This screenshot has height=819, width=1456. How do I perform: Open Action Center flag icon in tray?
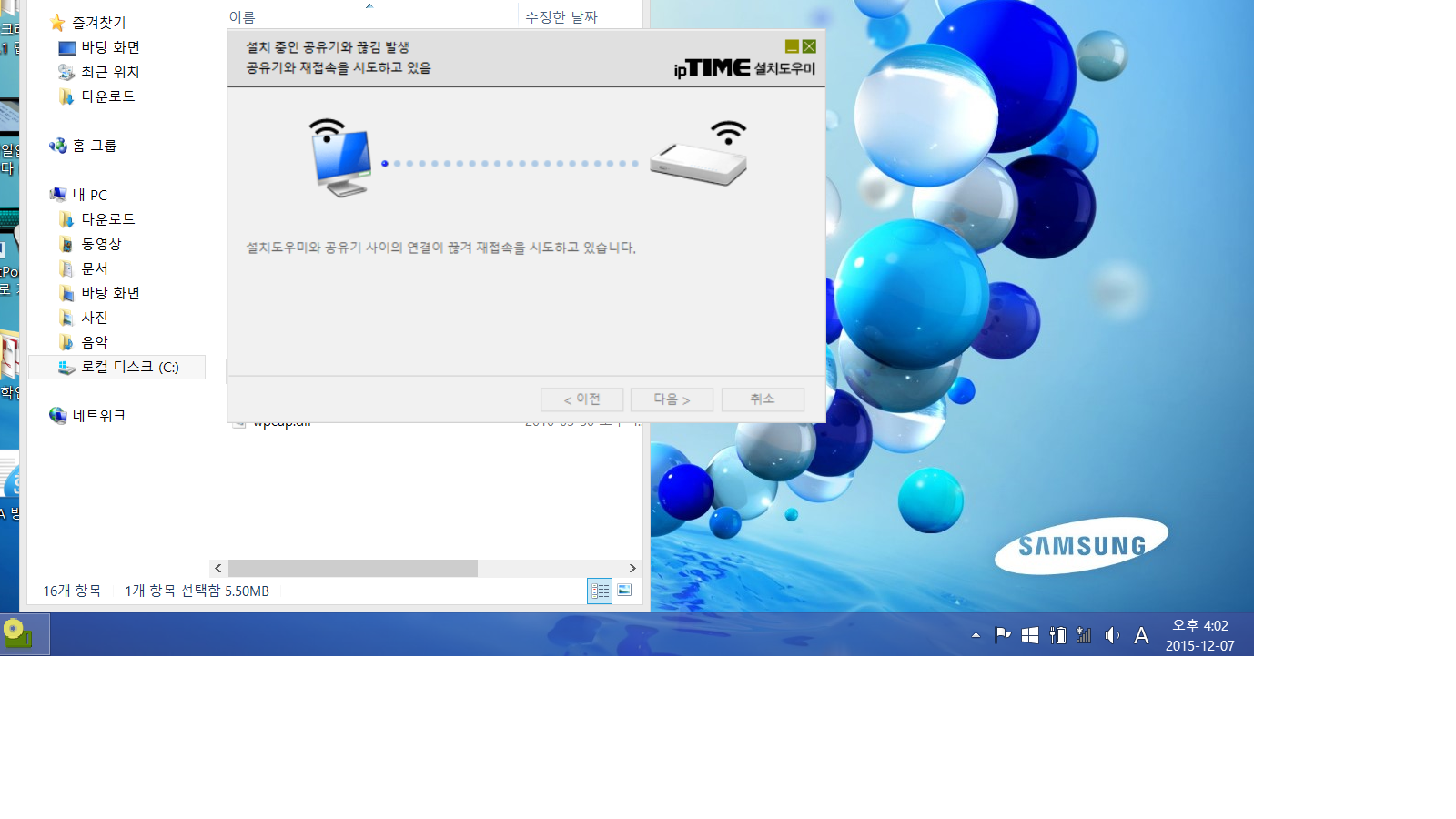pos(1003,635)
